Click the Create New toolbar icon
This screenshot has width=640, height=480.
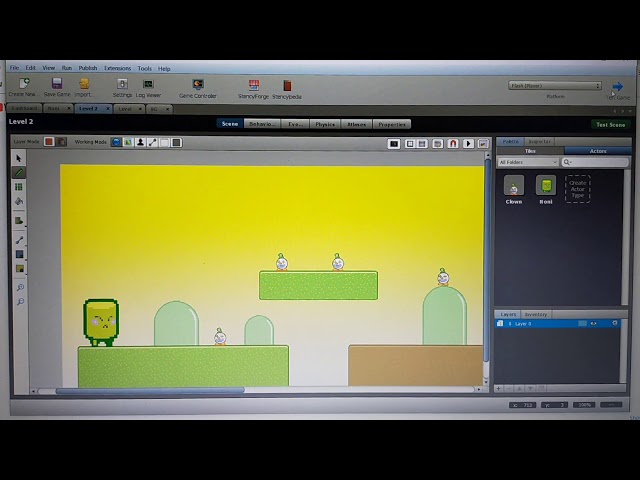pyautogui.click(x=24, y=84)
